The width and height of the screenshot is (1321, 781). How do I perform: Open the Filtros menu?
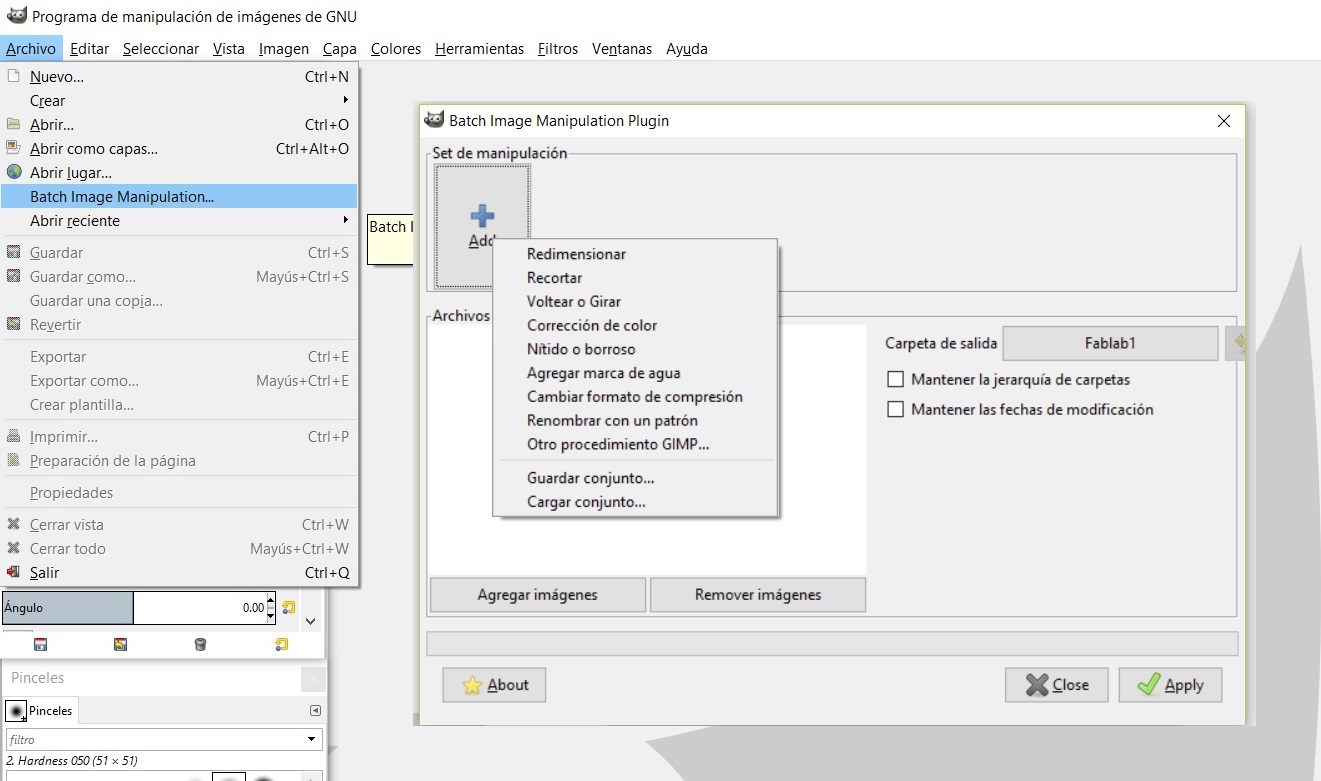[558, 48]
